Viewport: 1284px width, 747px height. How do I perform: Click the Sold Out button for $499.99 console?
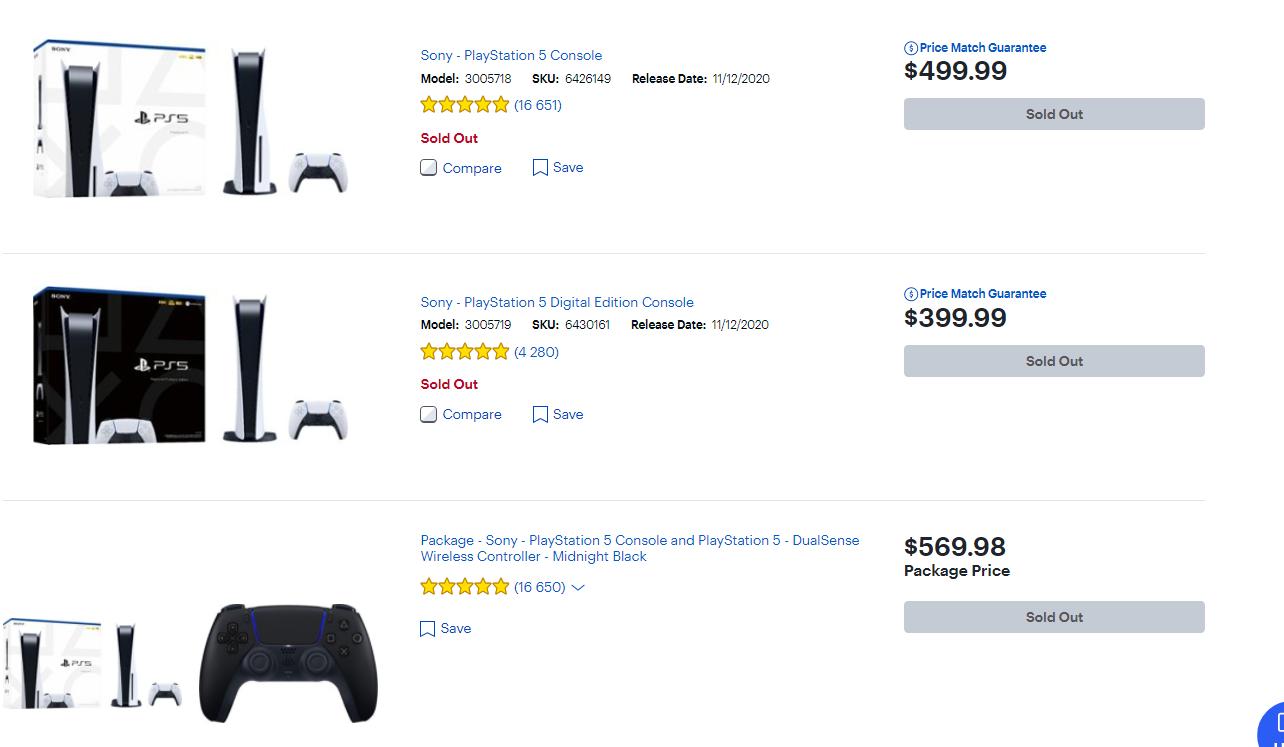pyautogui.click(x=1054, y=114)
